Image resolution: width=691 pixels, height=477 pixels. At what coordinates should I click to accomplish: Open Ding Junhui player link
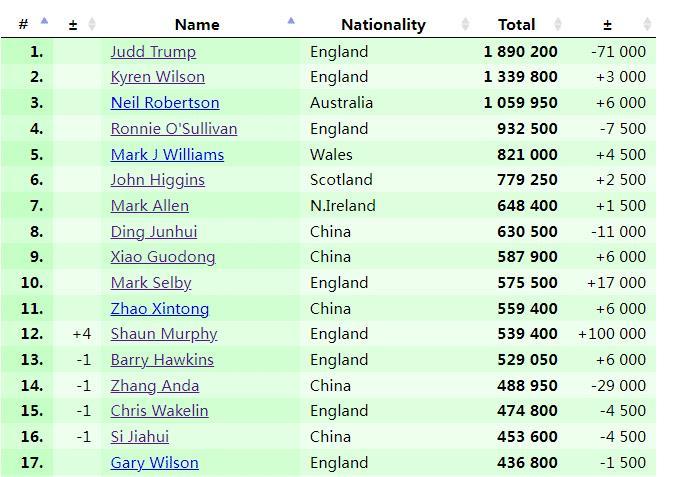click(154, 231)
